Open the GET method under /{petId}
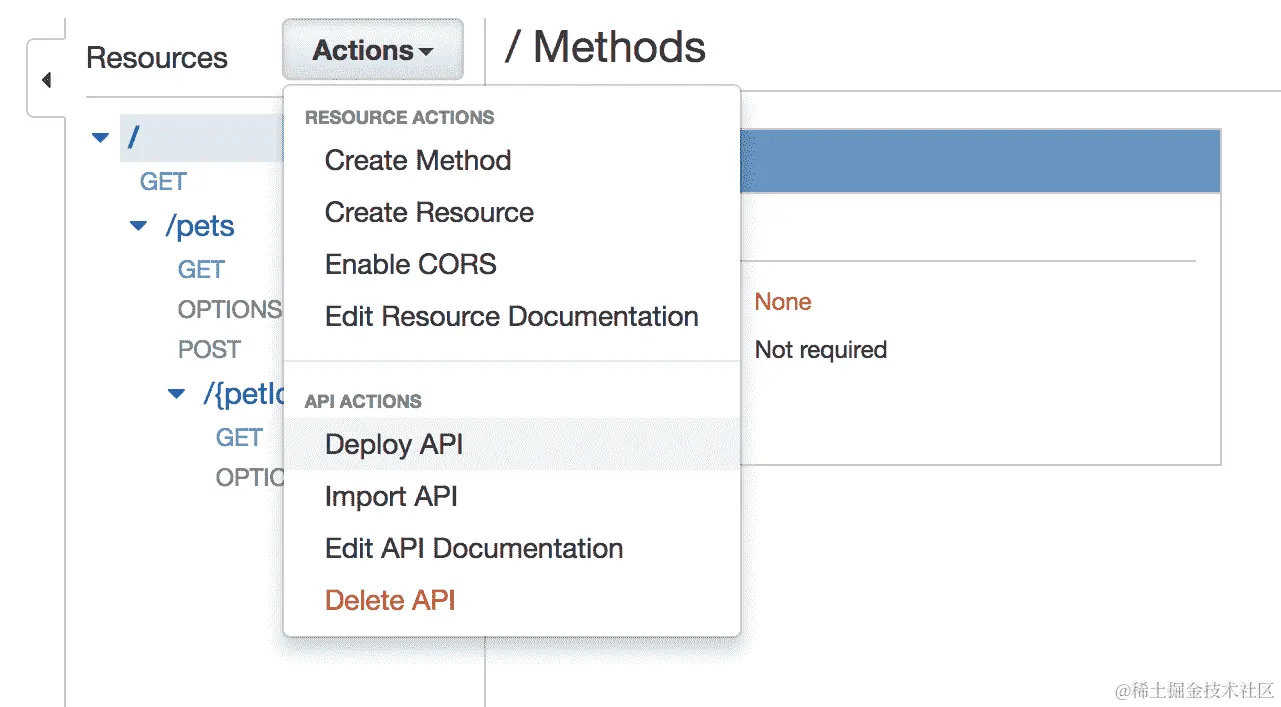Image resolution: width=1281 pixels, height=707 pixels. click(239, 437)
